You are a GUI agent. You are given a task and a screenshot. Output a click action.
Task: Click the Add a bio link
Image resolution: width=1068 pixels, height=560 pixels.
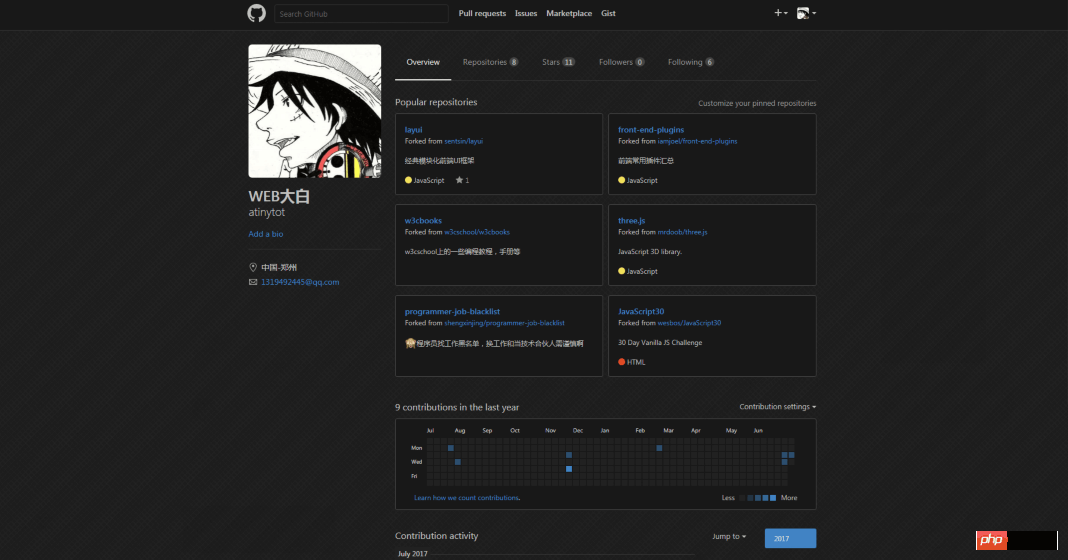(266, 234)
